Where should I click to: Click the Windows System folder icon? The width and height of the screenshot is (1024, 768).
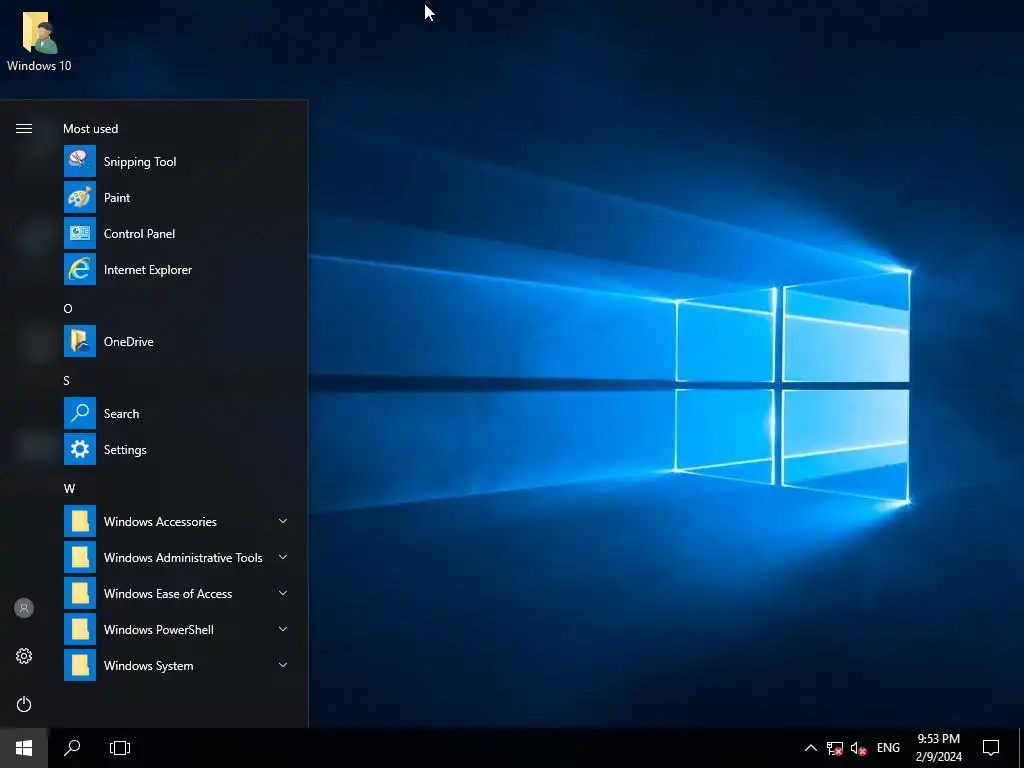point(80,665)
